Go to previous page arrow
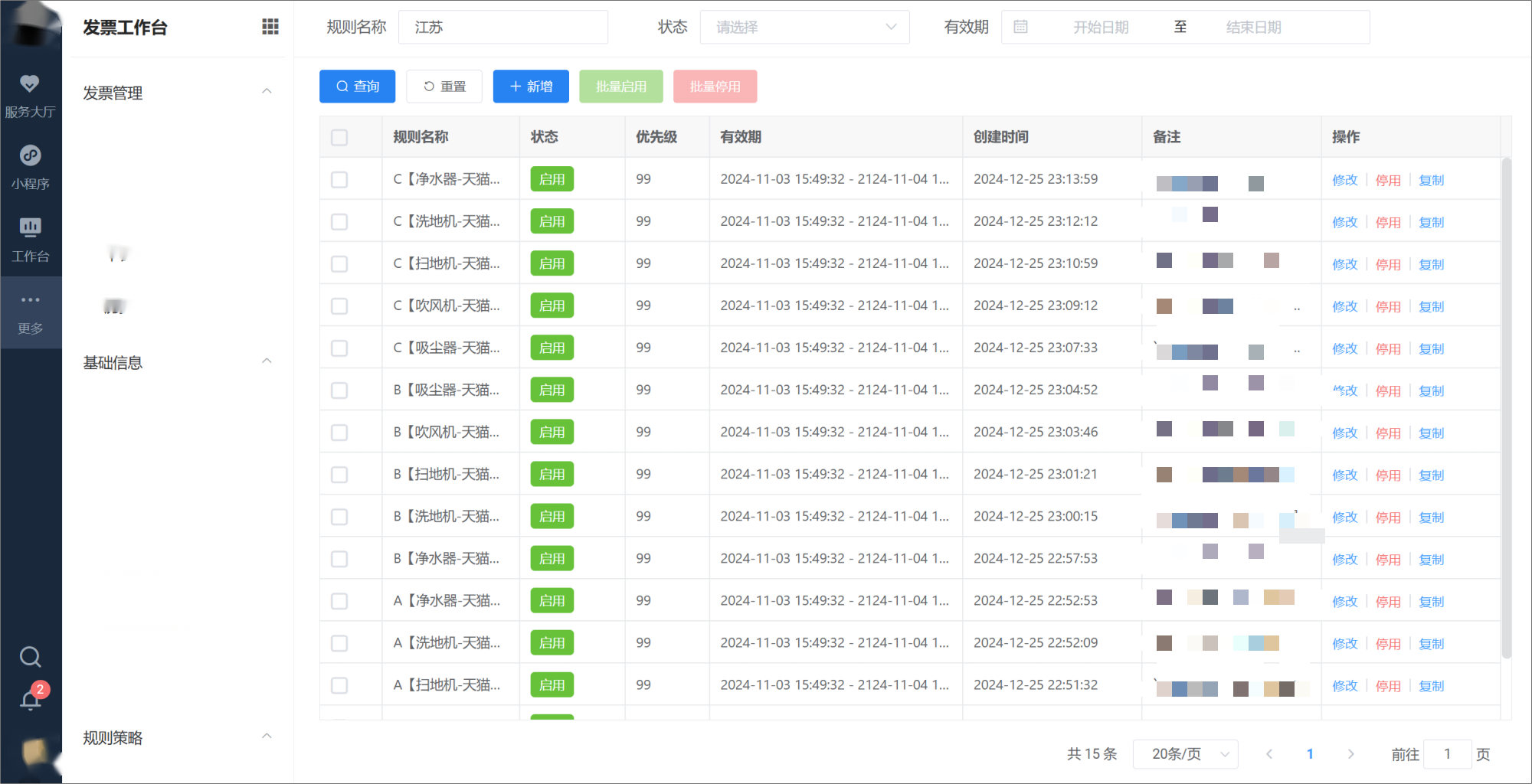 (1269, 754)
